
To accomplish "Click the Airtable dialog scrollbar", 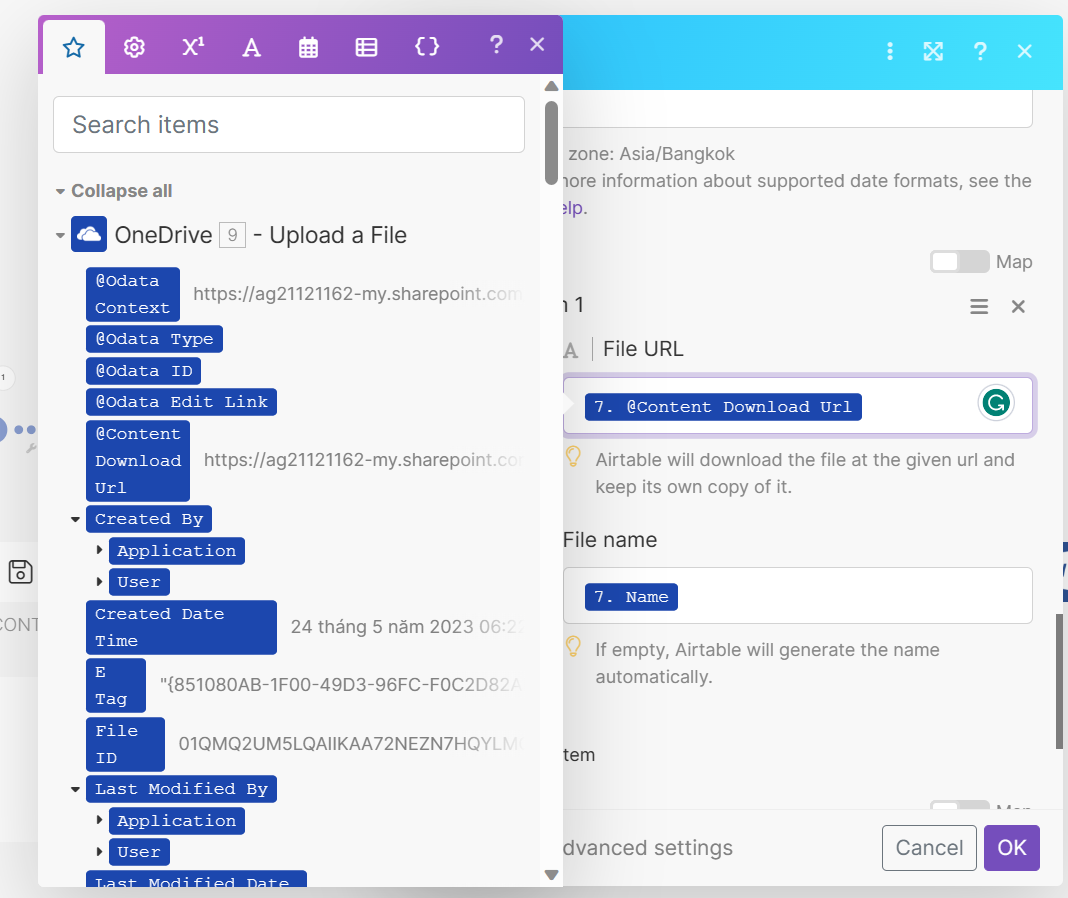I will click(x=1059, y=681).
